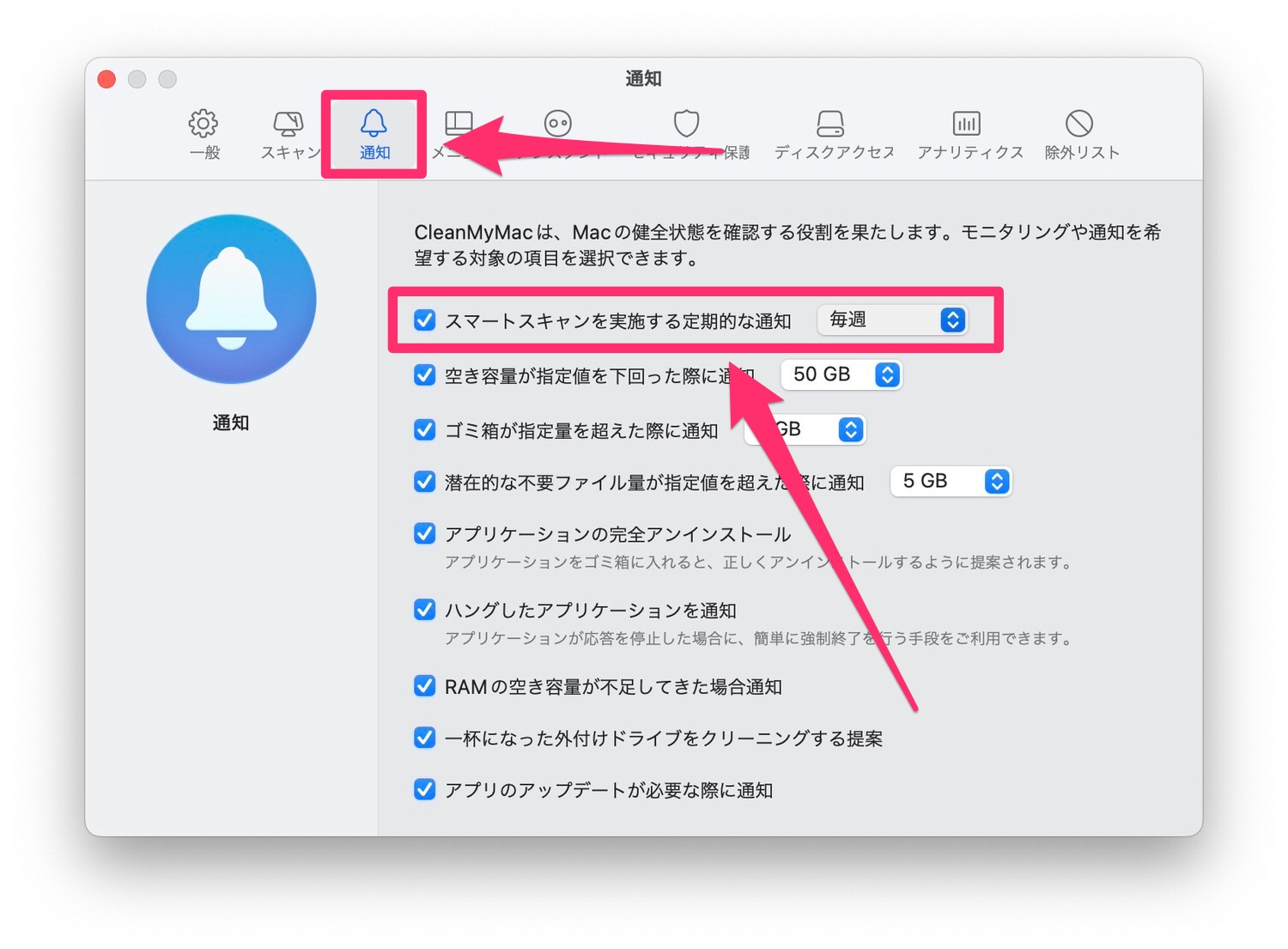This screenshot has width=1288, height=949.
Task: Click the 通知 window title text
Action: (643, 79)
